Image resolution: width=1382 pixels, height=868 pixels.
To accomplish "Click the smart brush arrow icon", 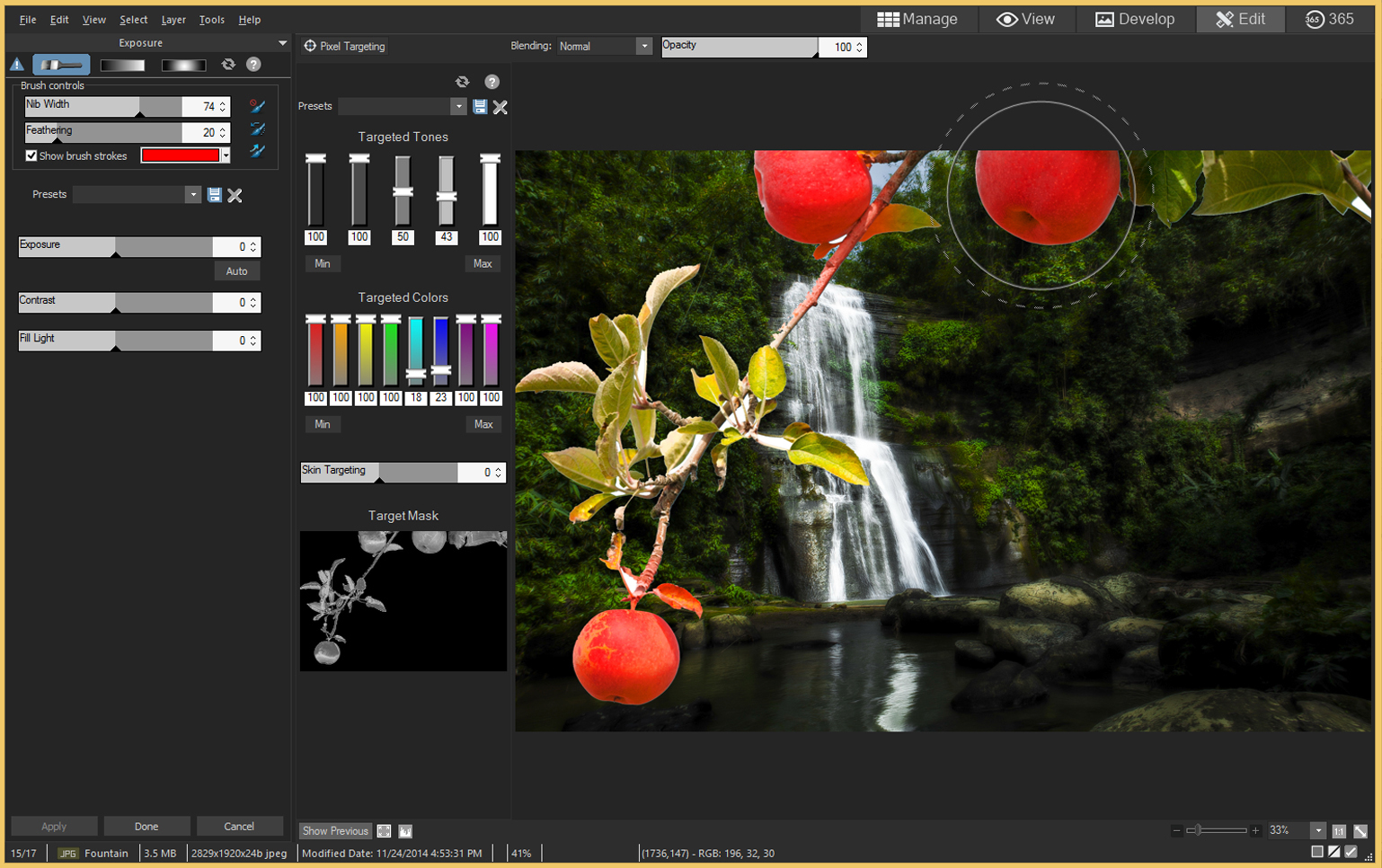I will coord(257,152).
